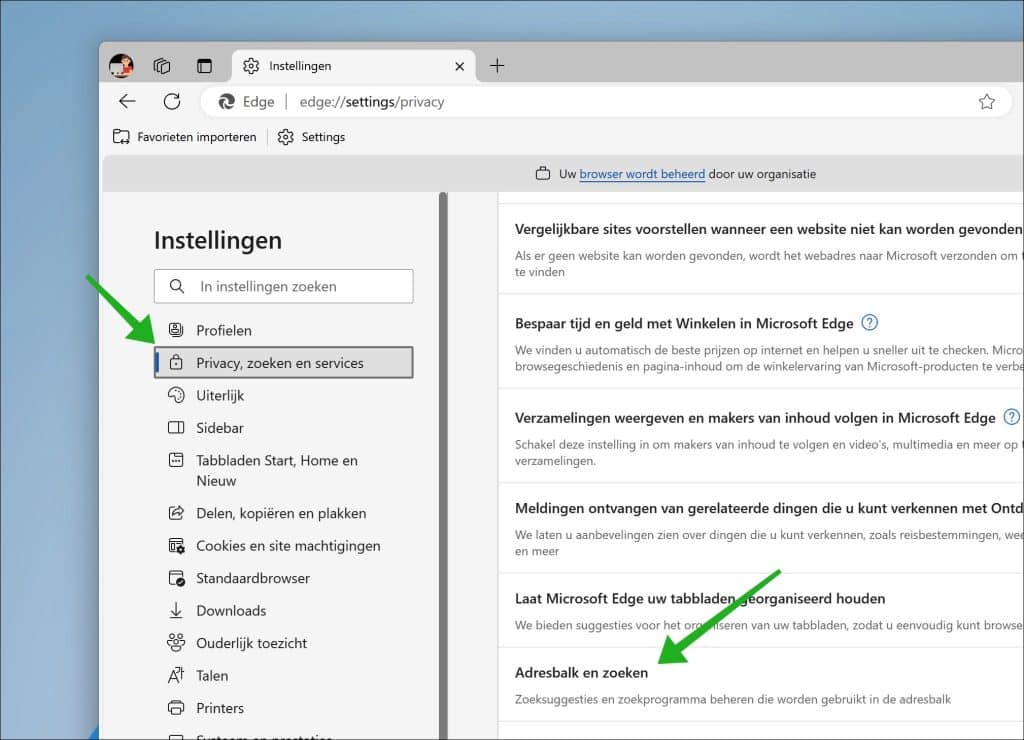Click the Instellingen tab title
1024x740 pixels.
point(300,66)
